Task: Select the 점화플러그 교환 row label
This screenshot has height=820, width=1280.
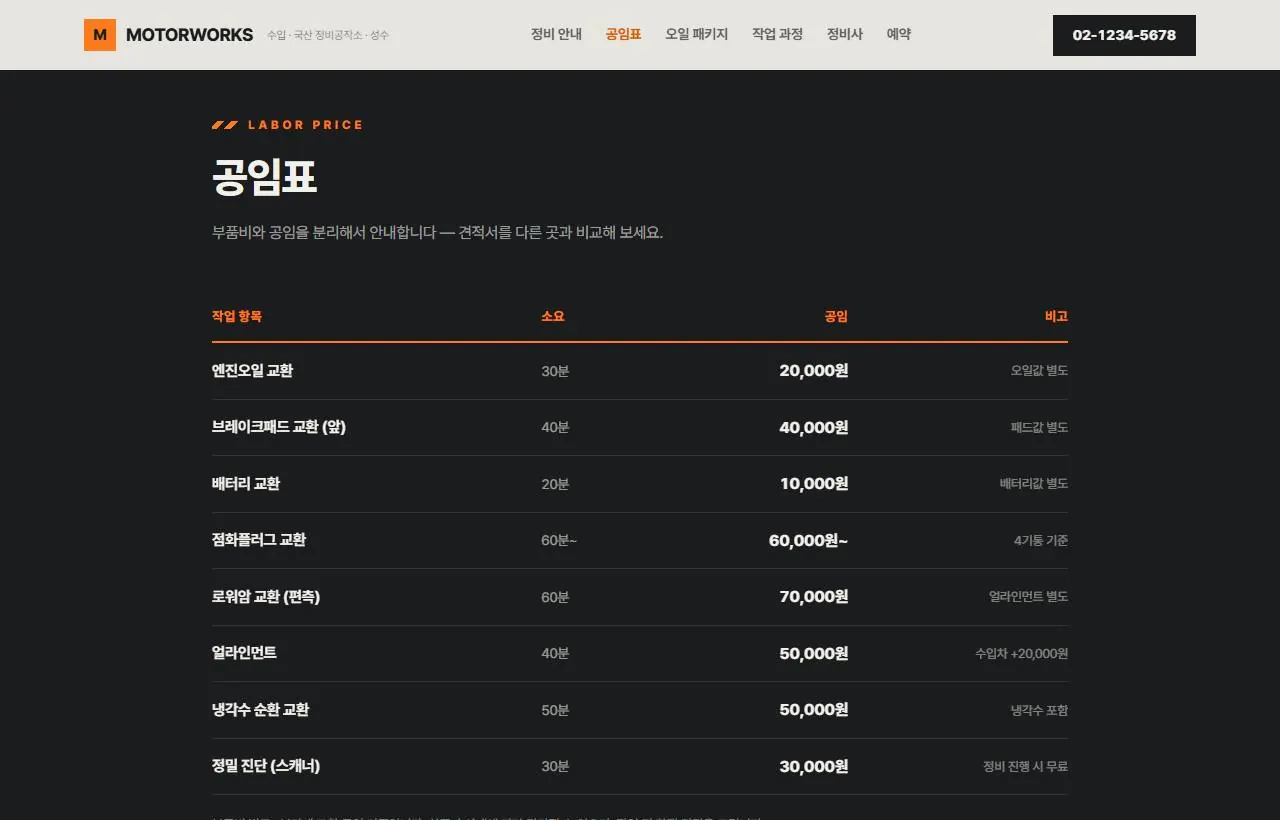Action: tap(259, 540)
